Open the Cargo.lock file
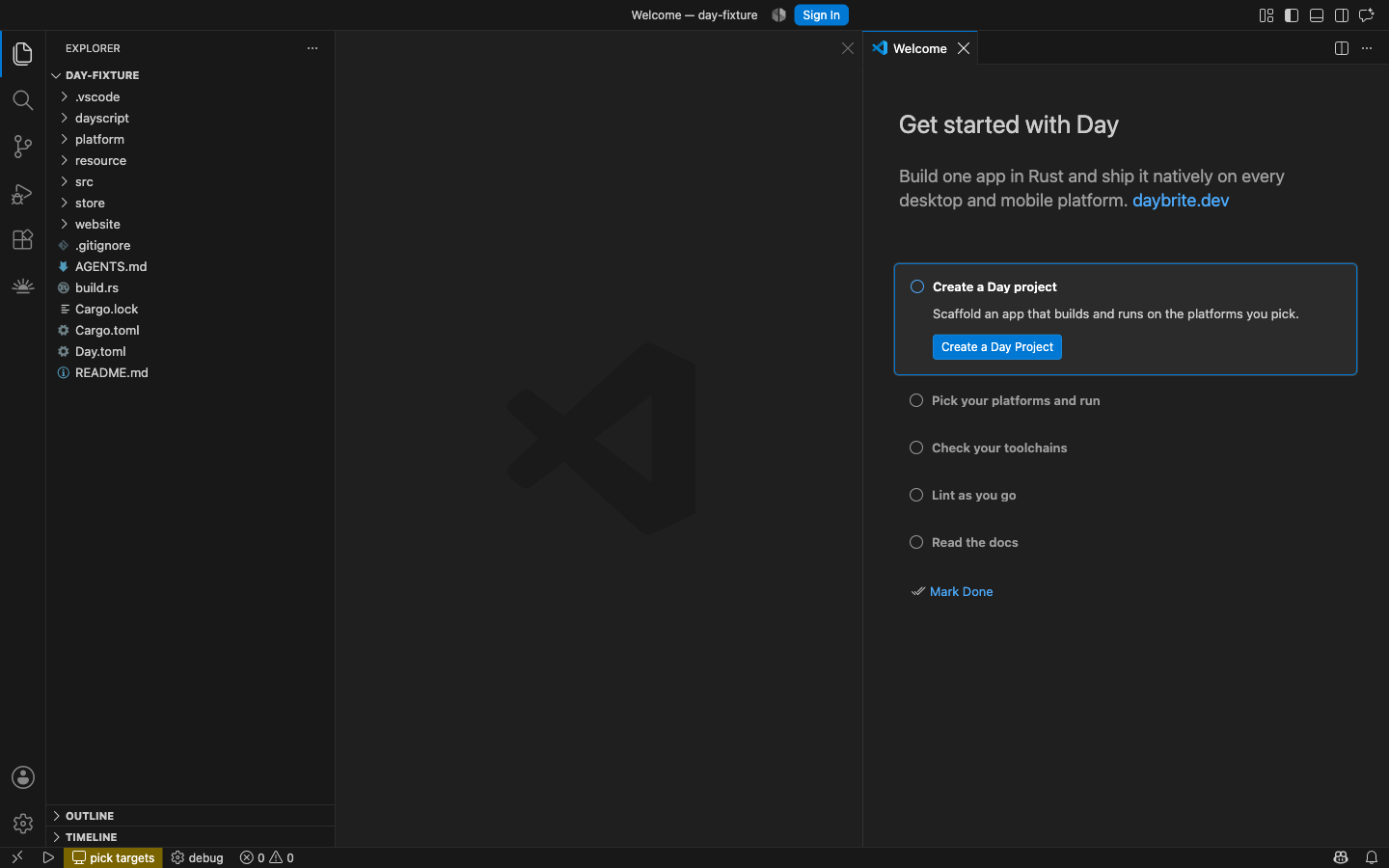This screenshot has height=868, width=1389. pyautogui.click(x=190, y=309)
